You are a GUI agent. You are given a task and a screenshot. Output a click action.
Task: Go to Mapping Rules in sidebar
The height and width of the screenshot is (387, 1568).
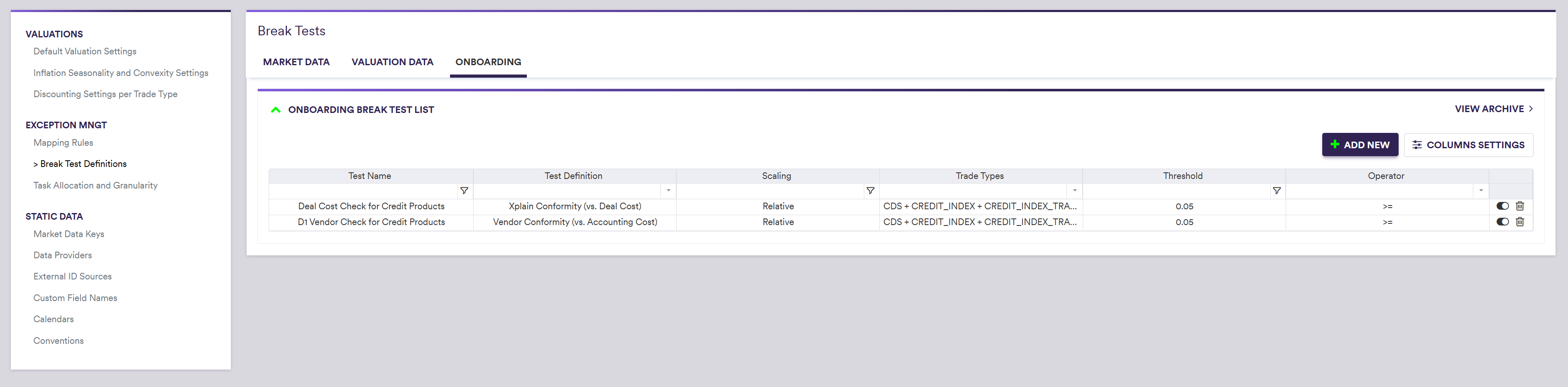tap(63, 143)
